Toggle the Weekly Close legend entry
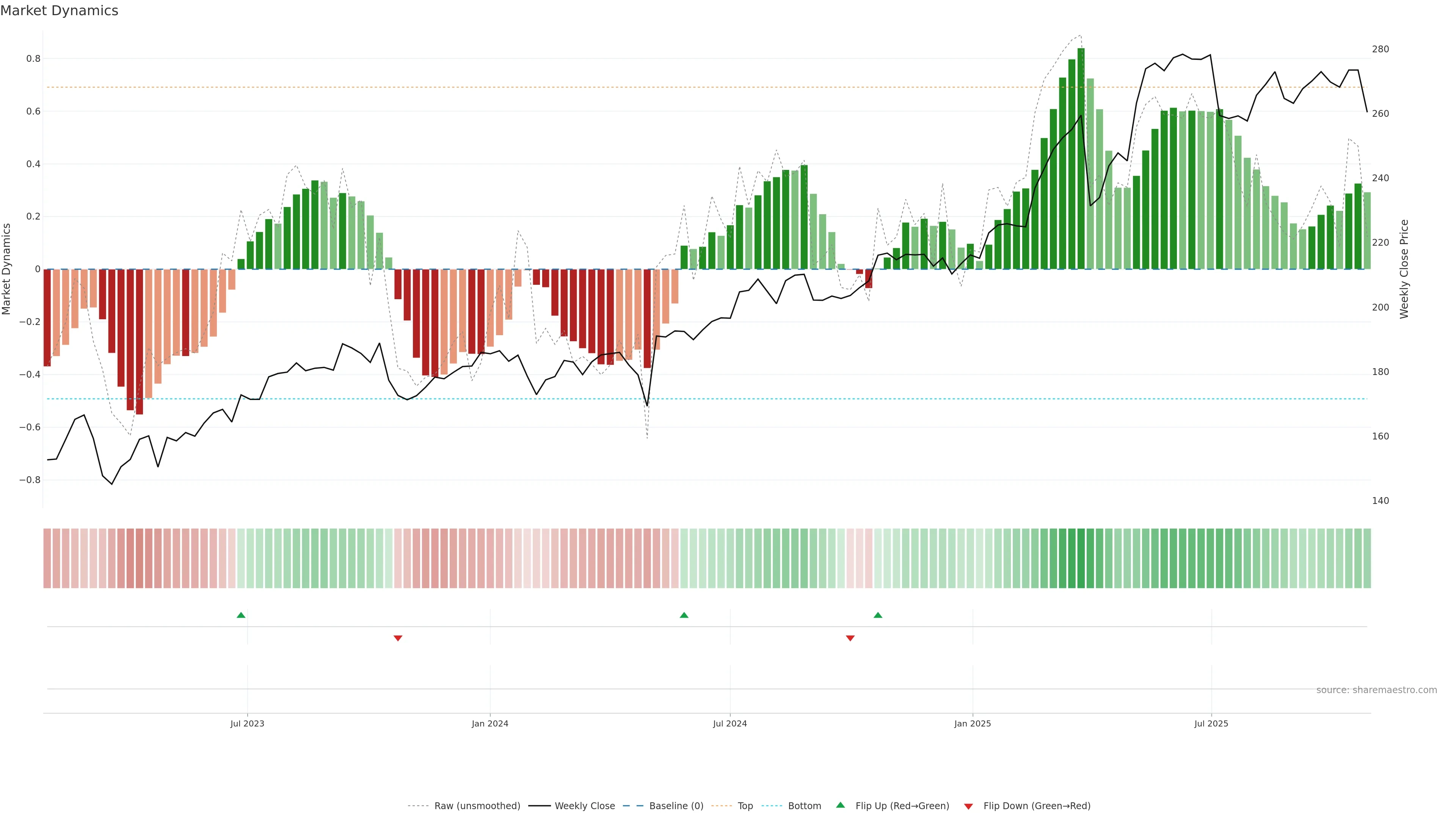1456x819 pixels. click(584, 806)
